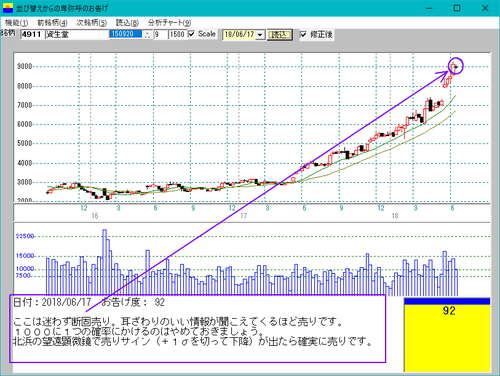The image size is (500, 376).
Task: Click the お告げ度： 92 text
Action: click(x=133, y=302)
